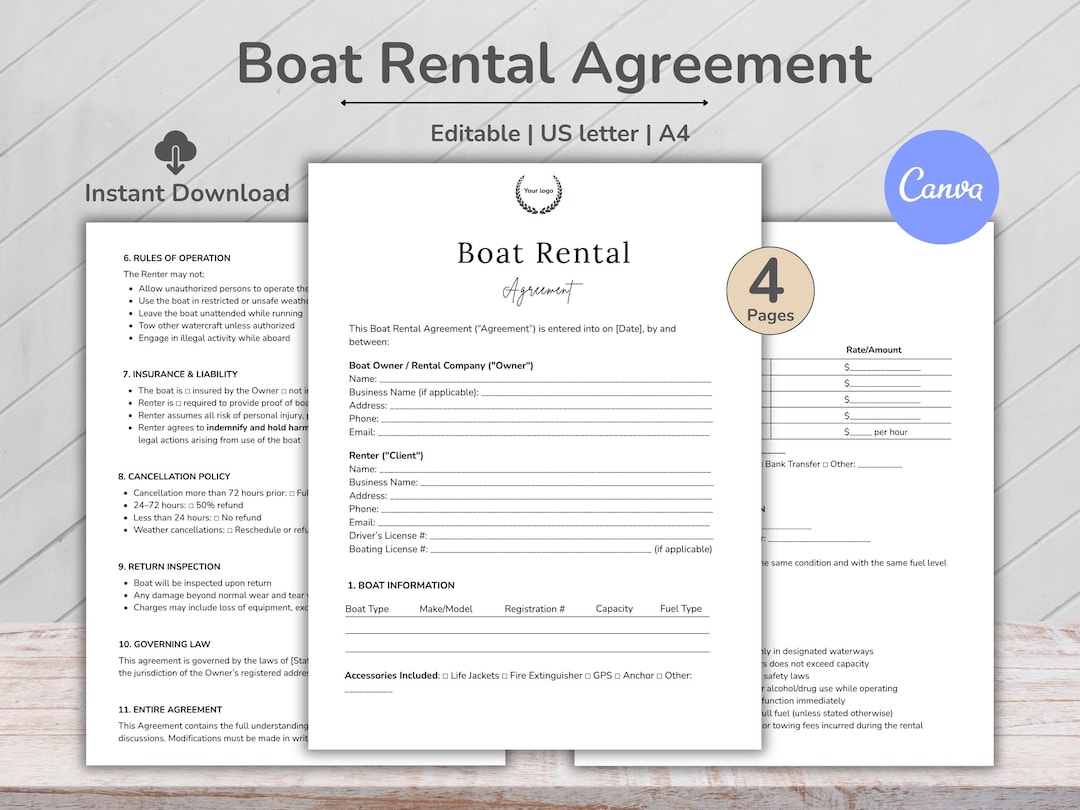This screenshot has width=1080, height=810.
Task: Select the 6. RULES OF OPERATION heading
Action: point(177,258)
